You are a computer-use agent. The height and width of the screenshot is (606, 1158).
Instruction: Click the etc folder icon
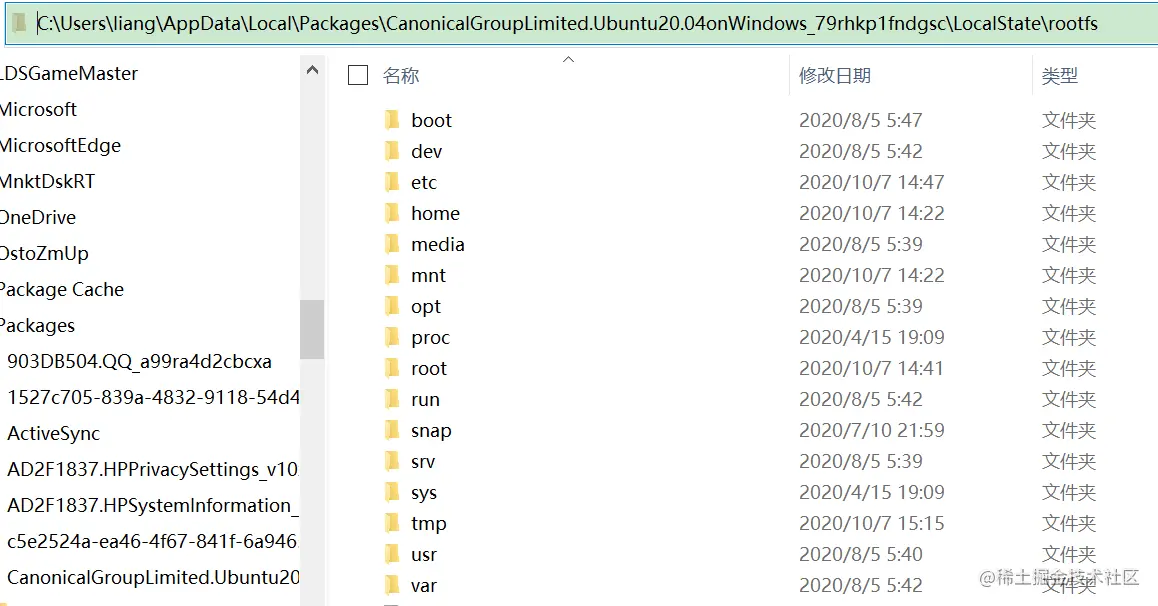[392, 182]
